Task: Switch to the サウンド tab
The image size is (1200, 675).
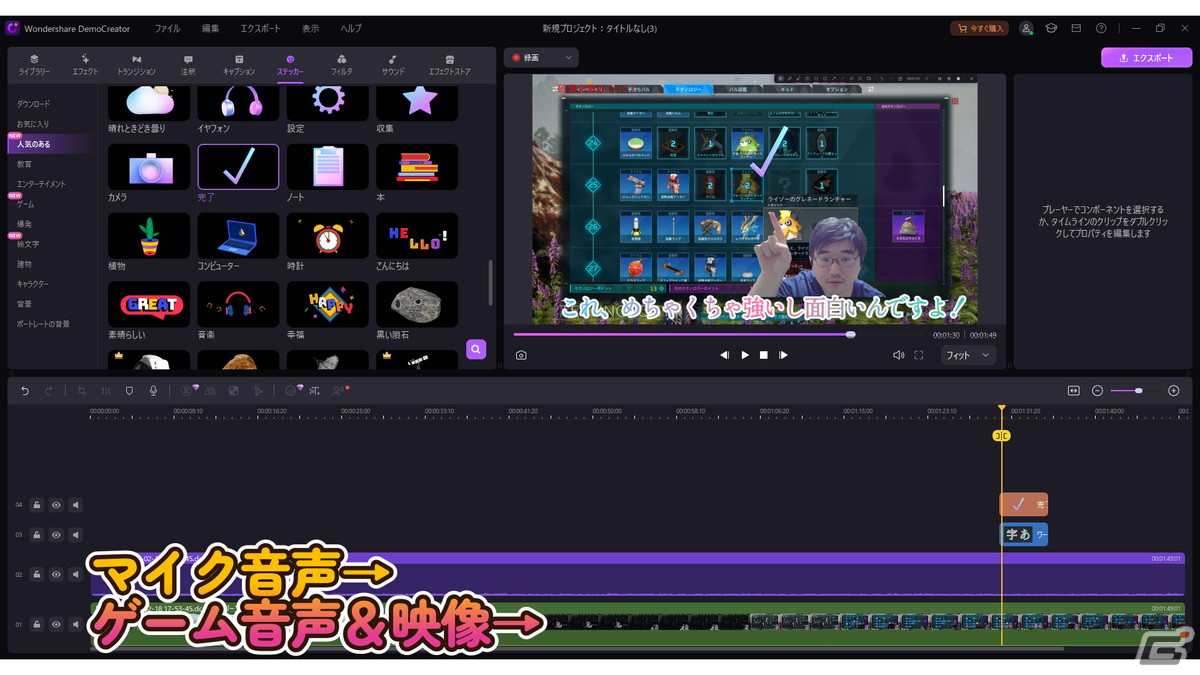Action: 393,65
